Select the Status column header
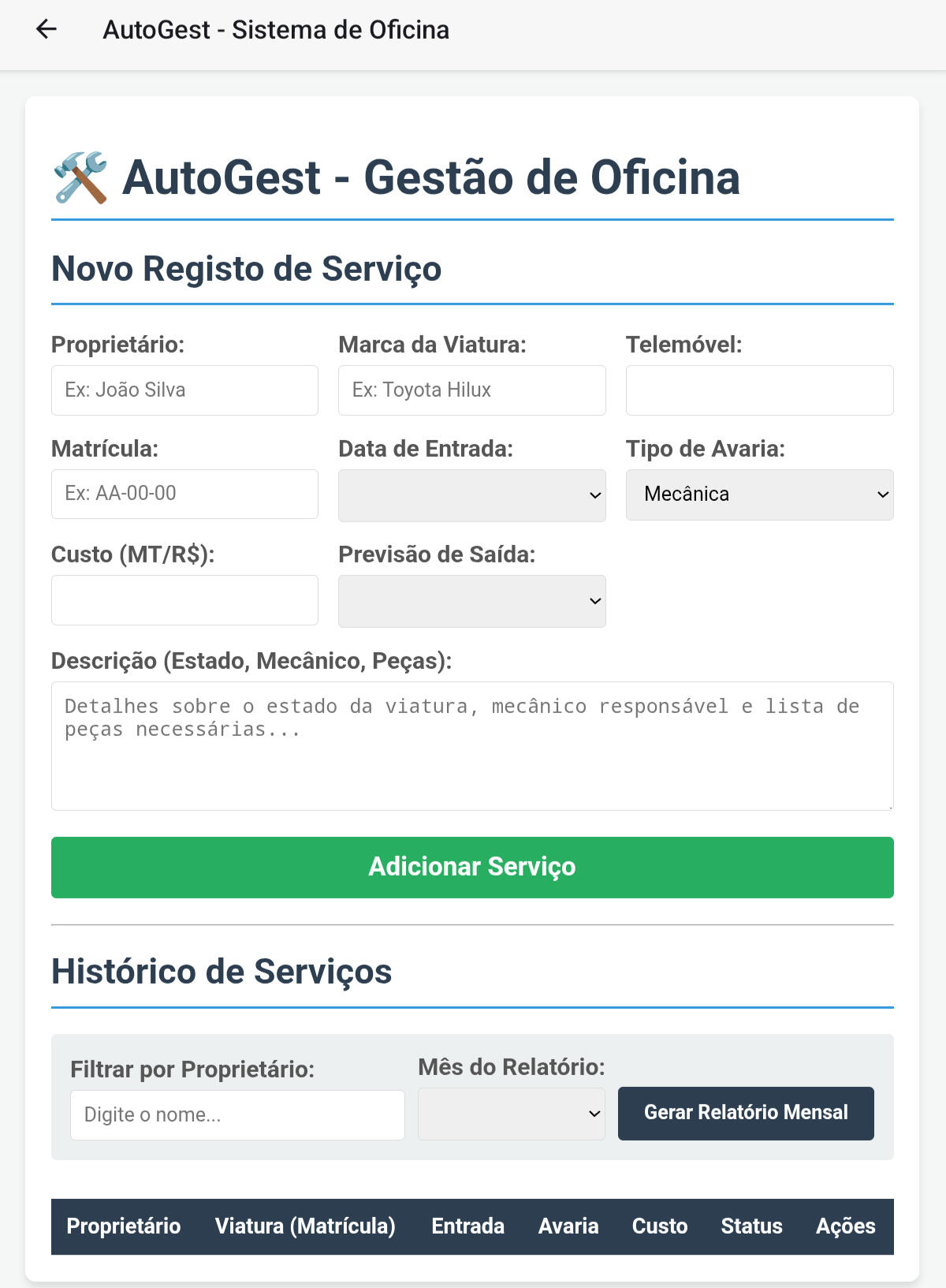 pyautogui.click(x=751, y=1226)
